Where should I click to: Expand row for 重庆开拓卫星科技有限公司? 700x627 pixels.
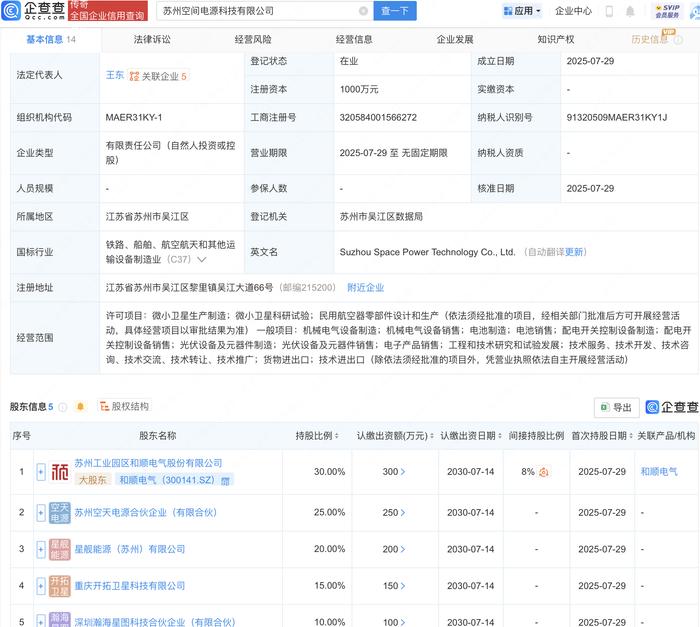pyautogui.click(x=41, y=586)
